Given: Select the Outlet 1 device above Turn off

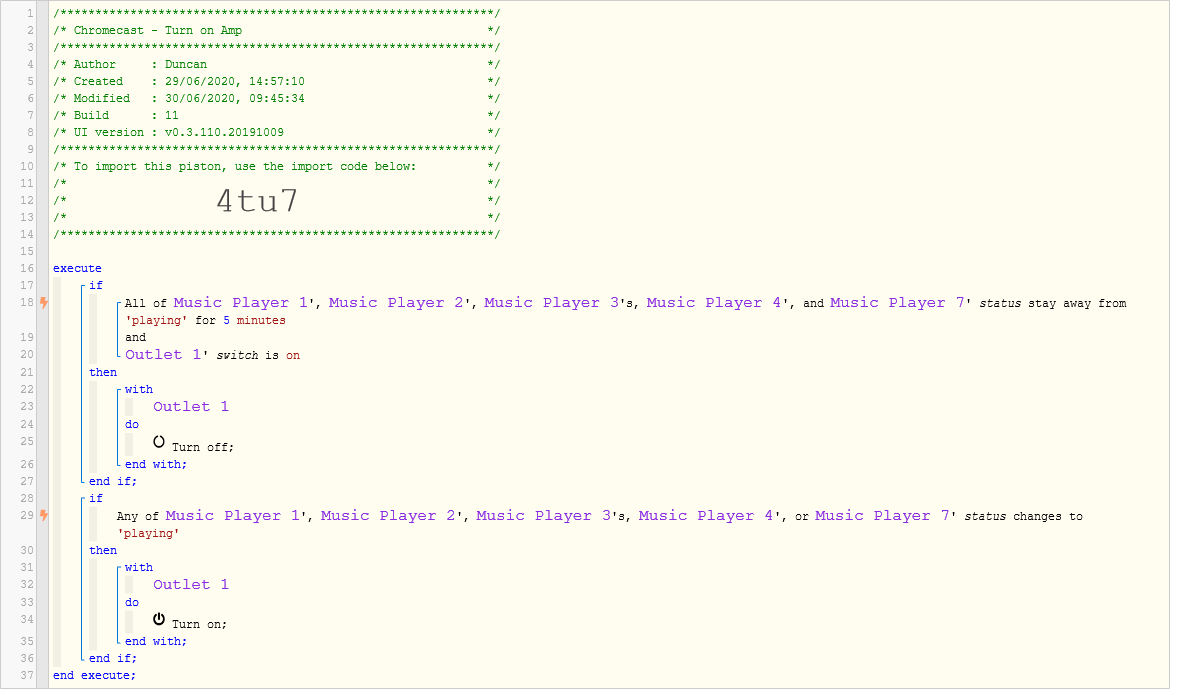Looking at the screenshot, I should coord(191,406).
